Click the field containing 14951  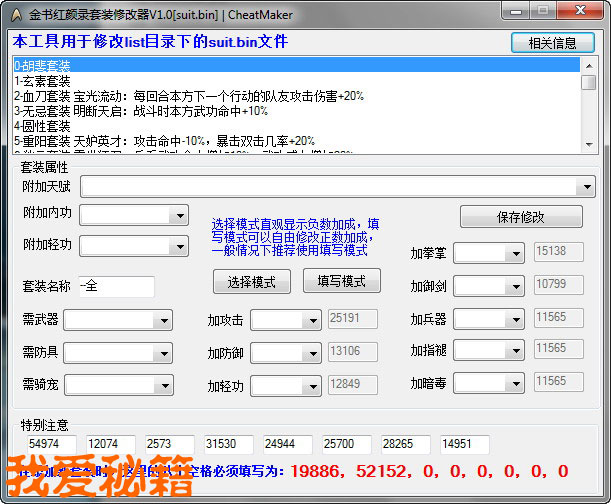(464, 444)
